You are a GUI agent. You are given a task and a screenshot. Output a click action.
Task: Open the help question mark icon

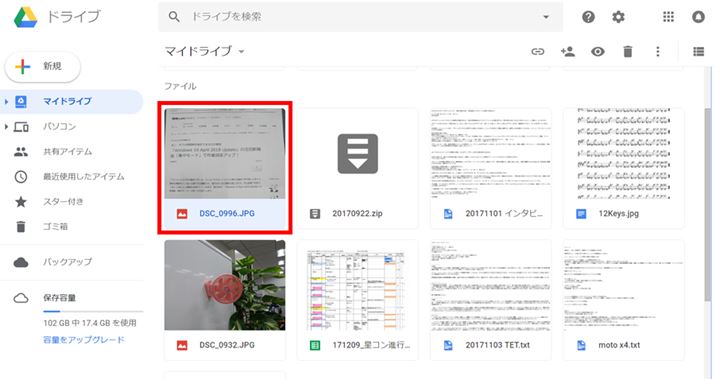588,17
